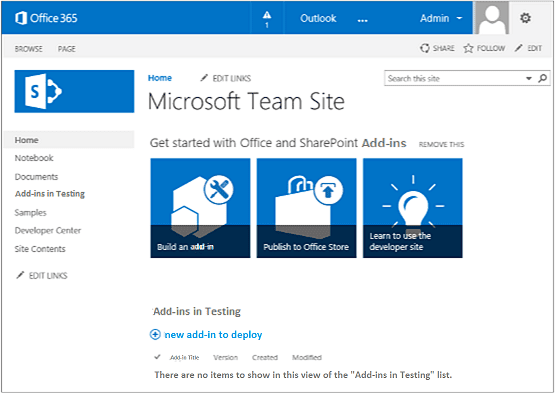Sort by the Add-in Title column

click(x=184, y=358)
